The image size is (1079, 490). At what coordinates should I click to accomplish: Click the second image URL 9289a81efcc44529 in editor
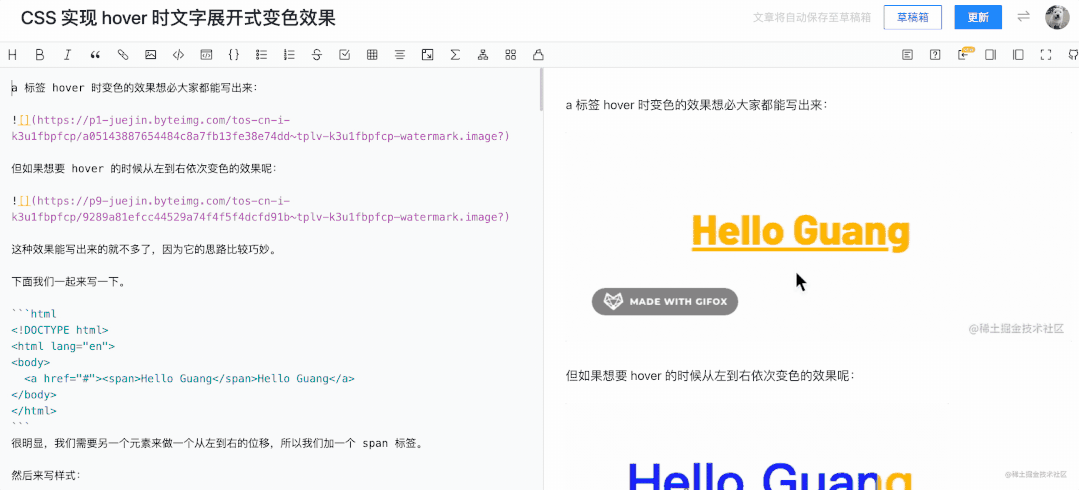click(261, 209)
